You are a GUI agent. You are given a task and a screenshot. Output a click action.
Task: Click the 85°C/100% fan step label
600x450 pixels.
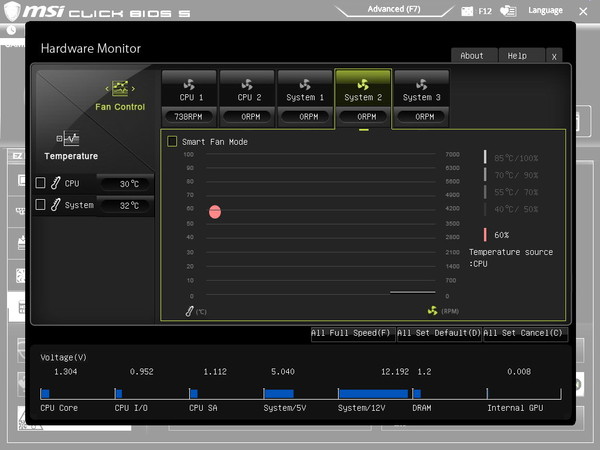click(516, 158)
